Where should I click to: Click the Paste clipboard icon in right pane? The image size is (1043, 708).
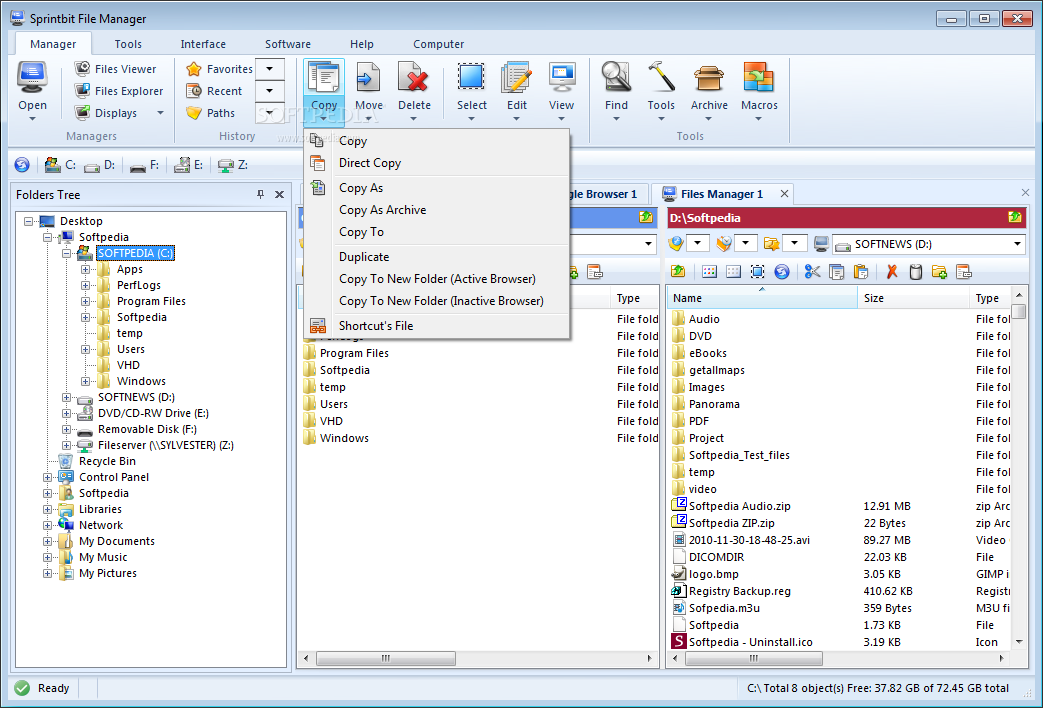tap(861, 271)
